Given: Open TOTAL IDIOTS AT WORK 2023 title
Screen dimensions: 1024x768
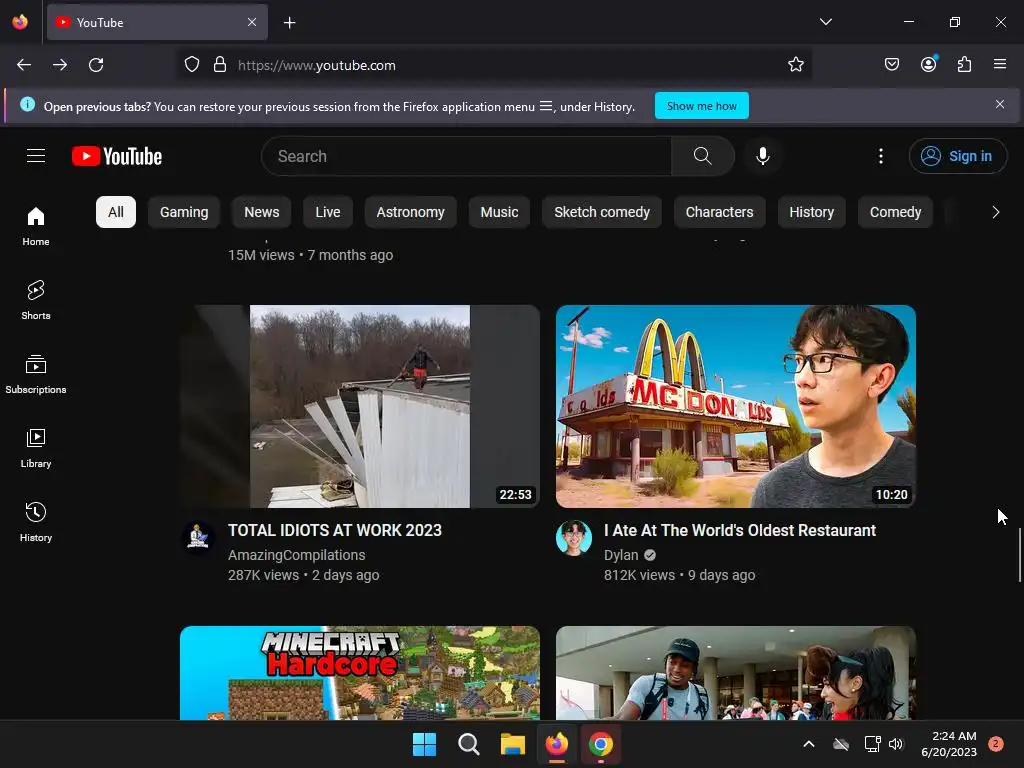Looking at the screenshot, I should [x=335, y=530].
